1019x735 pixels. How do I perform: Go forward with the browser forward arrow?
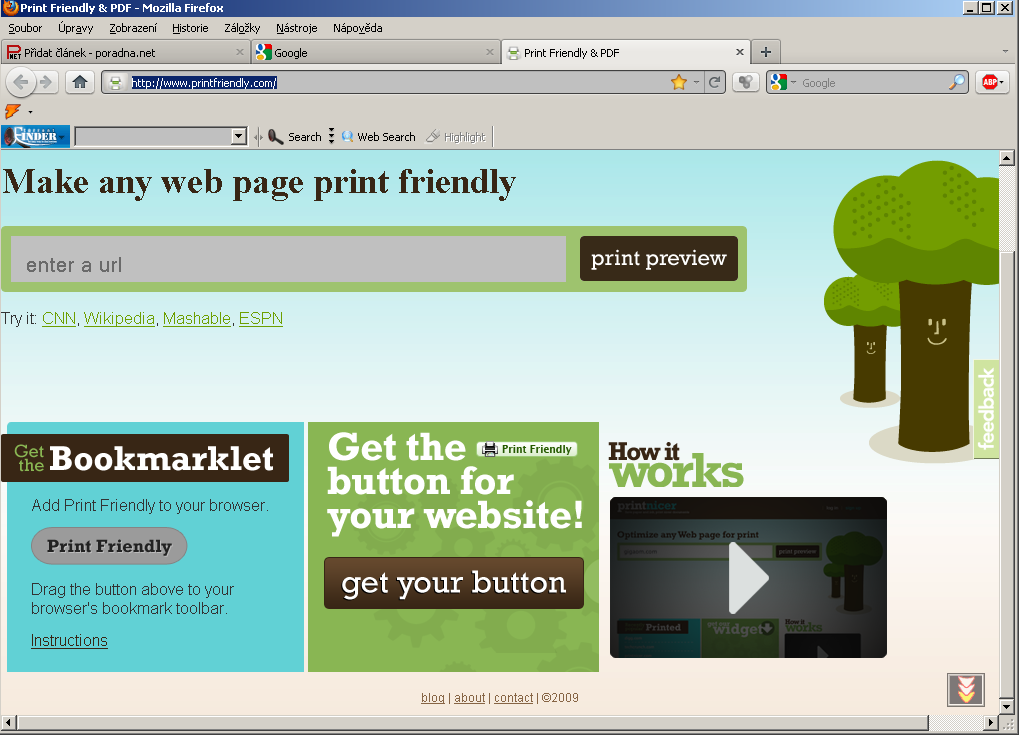[46, 83]
